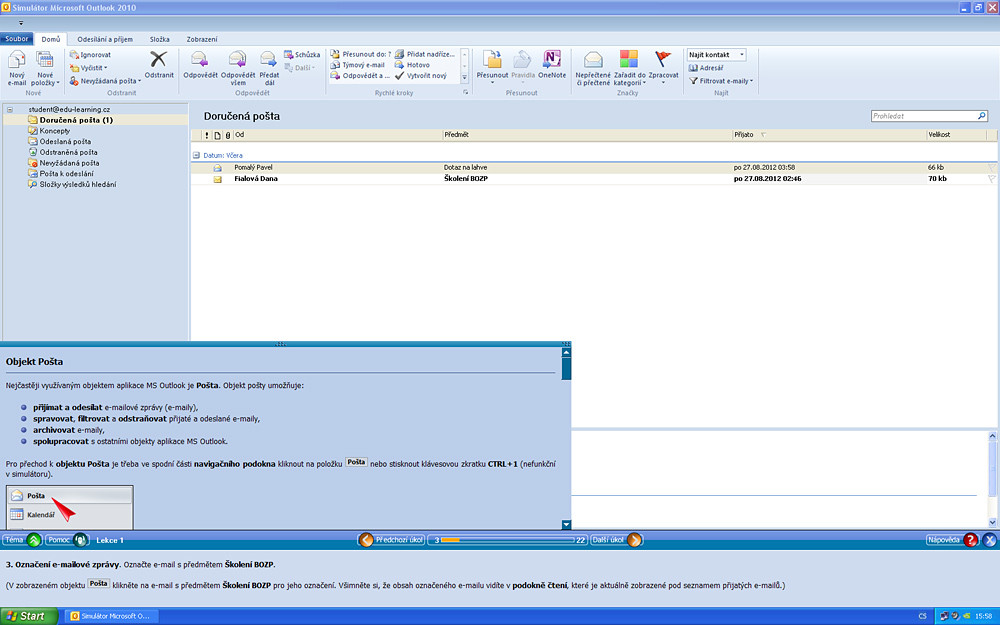Send the message to OneNote
1000x625 pixels.
[x=552, y=64]
